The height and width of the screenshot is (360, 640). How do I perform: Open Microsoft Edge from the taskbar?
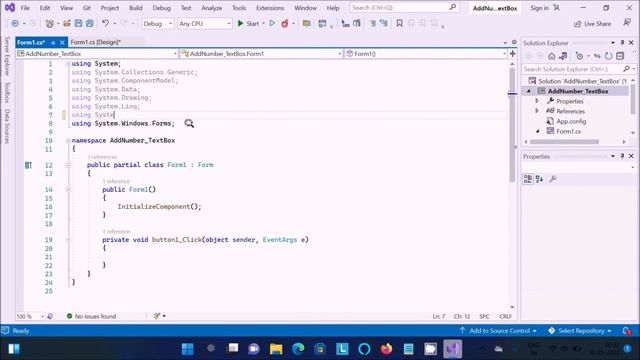pos(298,349)
